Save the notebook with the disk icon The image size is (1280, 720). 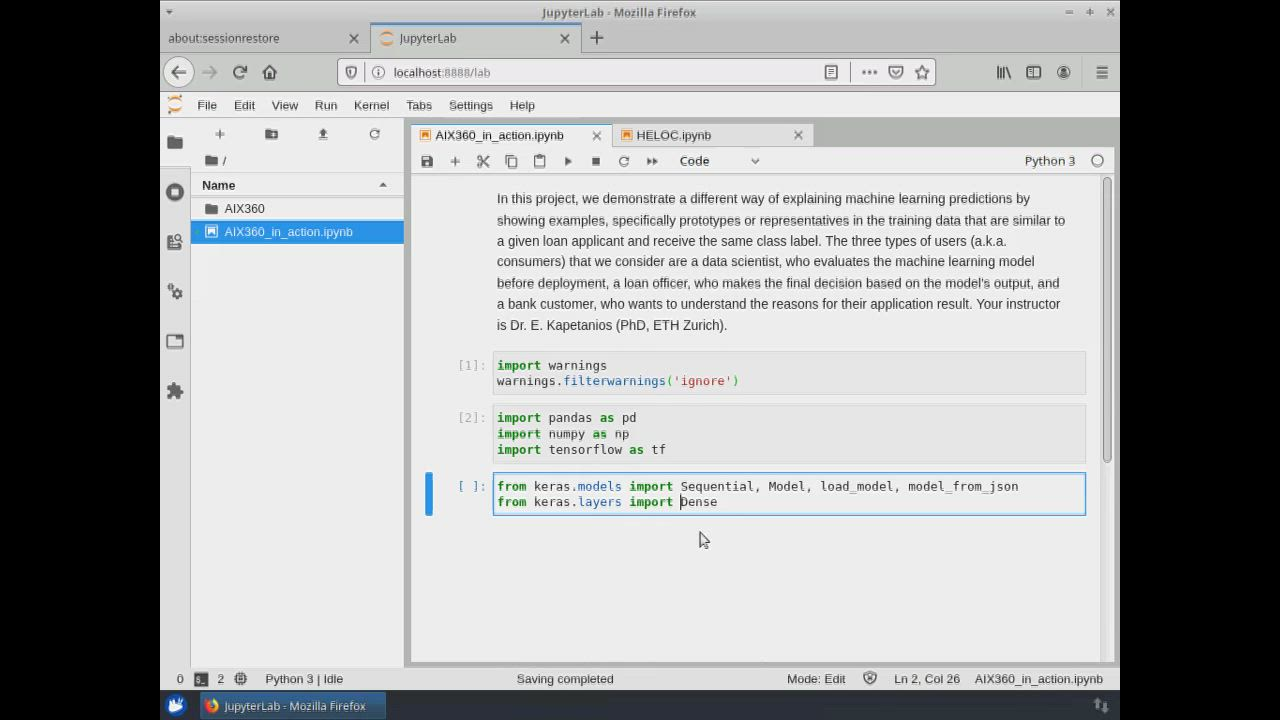[x=427, y=161]
